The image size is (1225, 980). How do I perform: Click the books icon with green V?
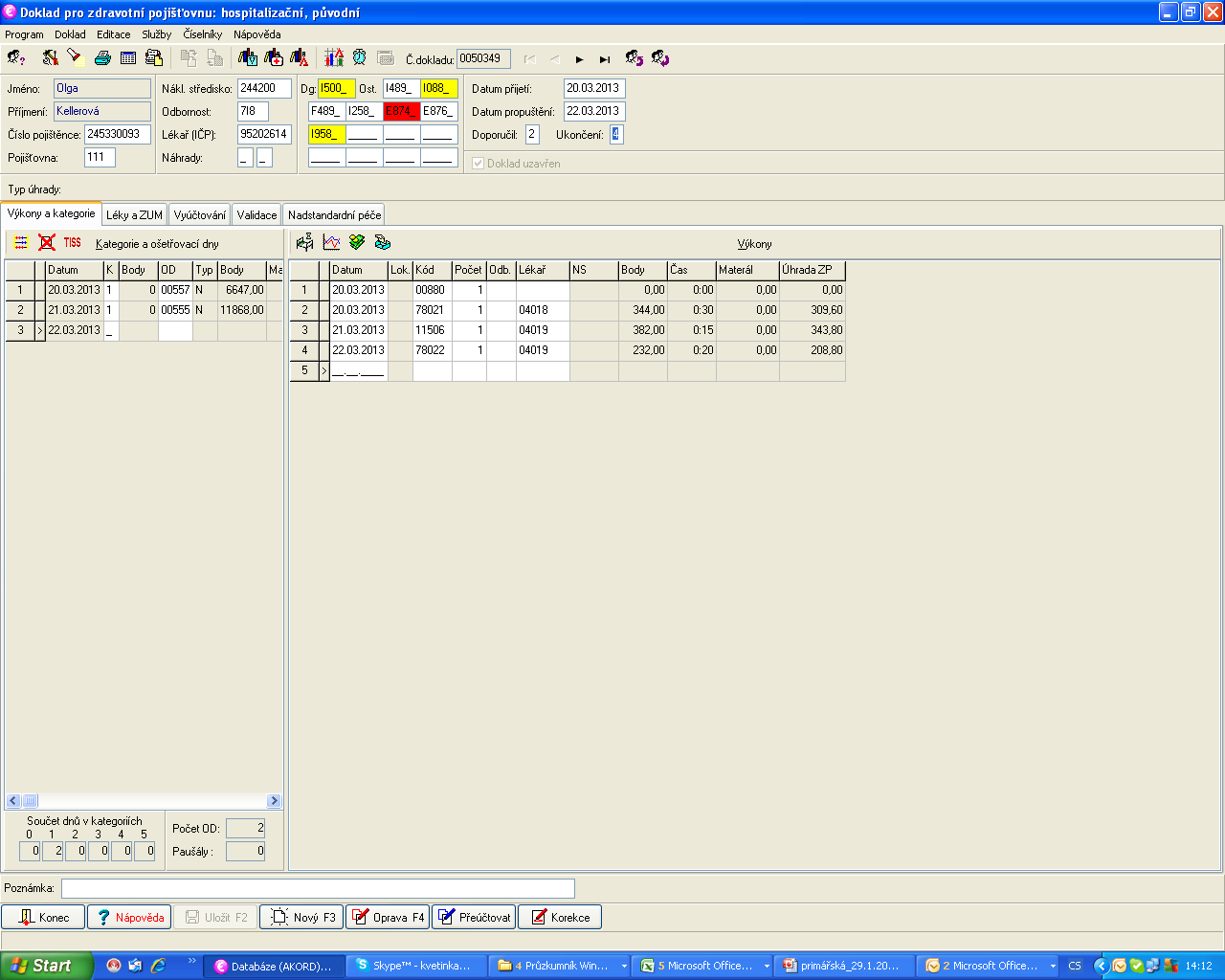click(x=248, y=58)
